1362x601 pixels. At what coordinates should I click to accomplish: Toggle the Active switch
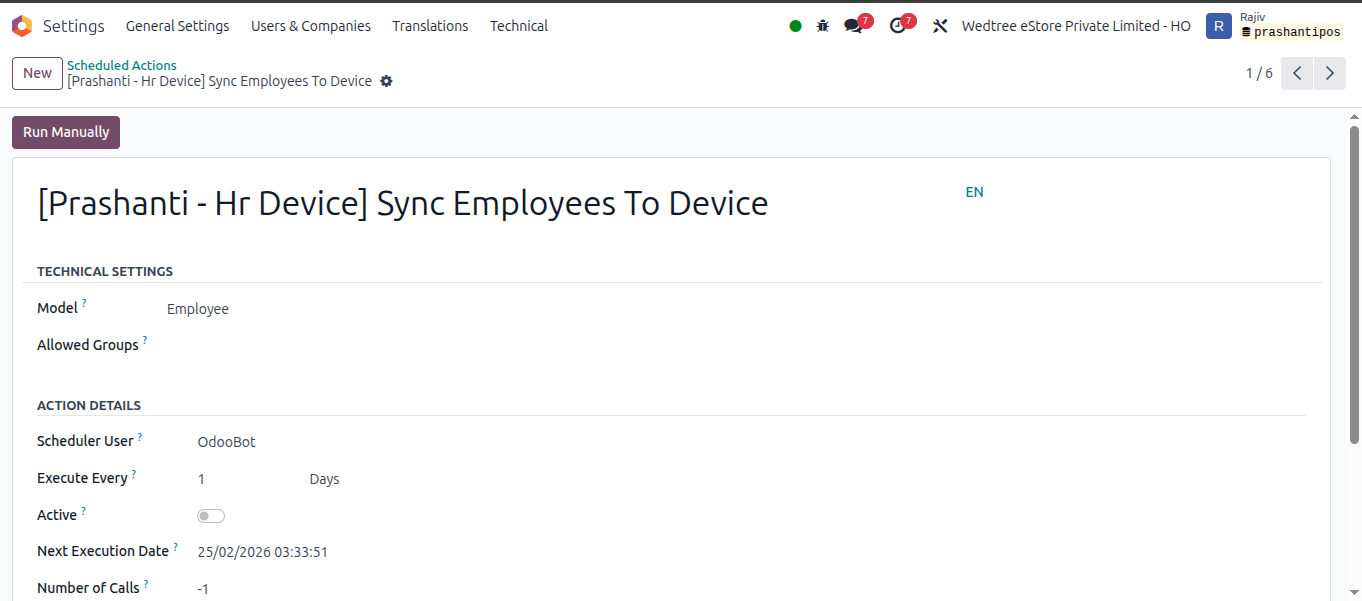pos(211,516)
